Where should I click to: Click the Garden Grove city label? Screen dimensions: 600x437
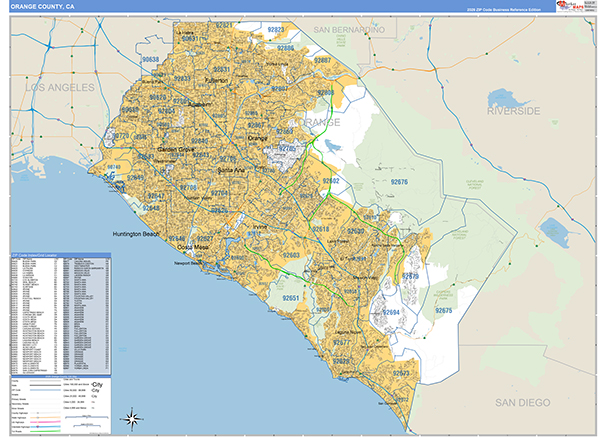tap(178, 150)
